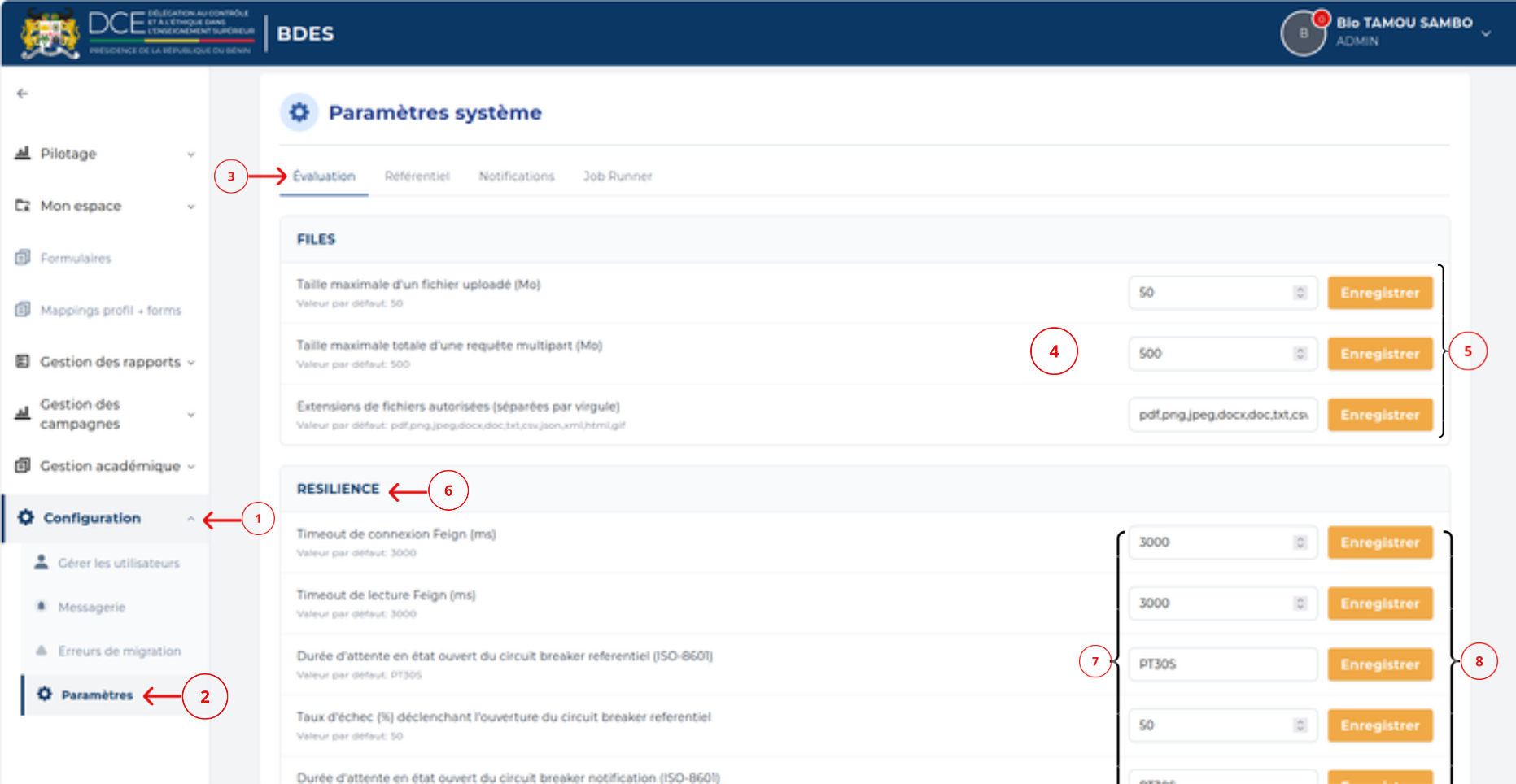Save the referentiel circuit breaker wait duration
1516x784 pixels.
coord(1380,664)
